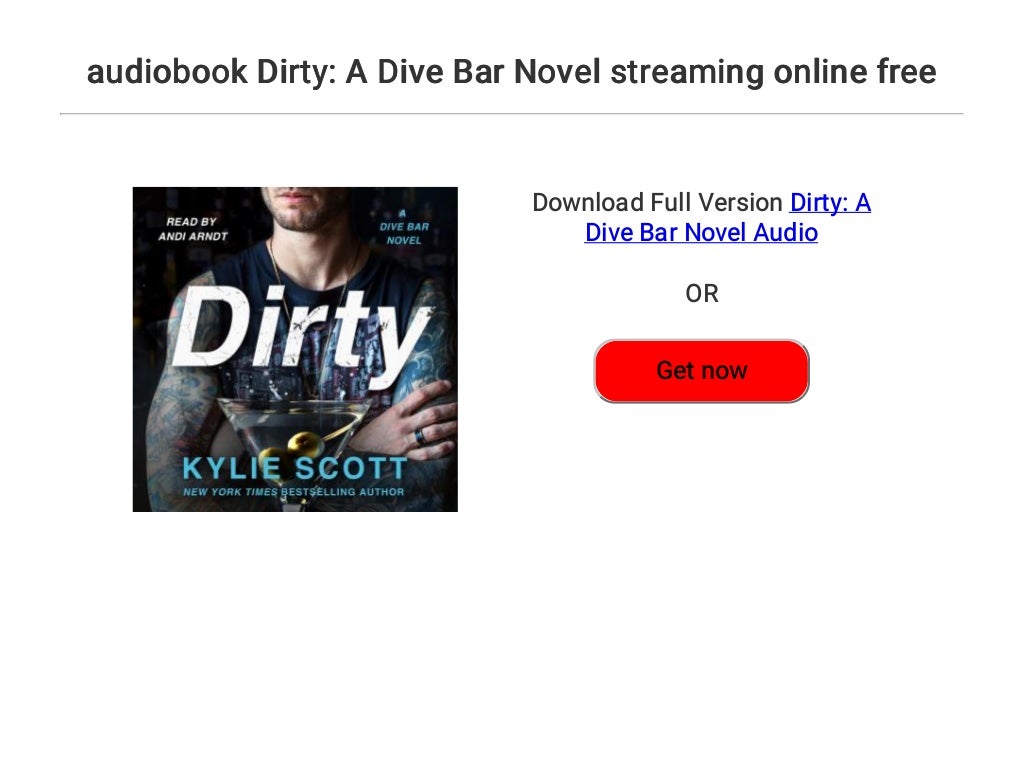Select the Dirty audiobook cover thumbnail

point(295,349)
